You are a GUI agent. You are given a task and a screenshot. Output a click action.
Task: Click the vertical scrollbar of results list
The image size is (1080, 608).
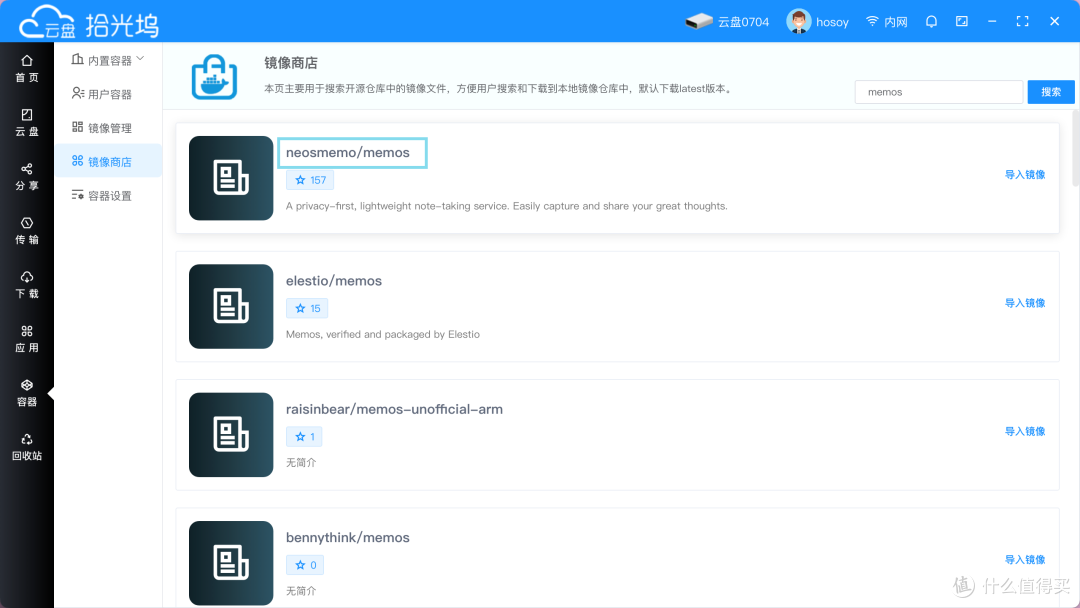coord(1076,148)
